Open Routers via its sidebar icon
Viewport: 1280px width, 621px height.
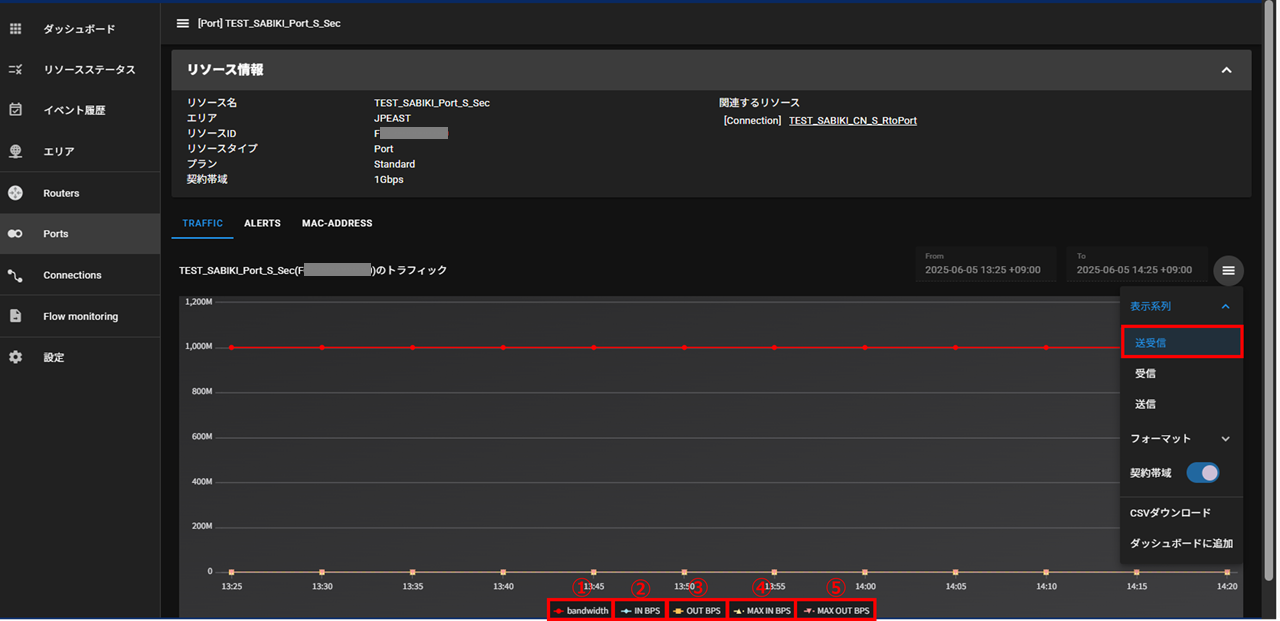pos(15,193)
